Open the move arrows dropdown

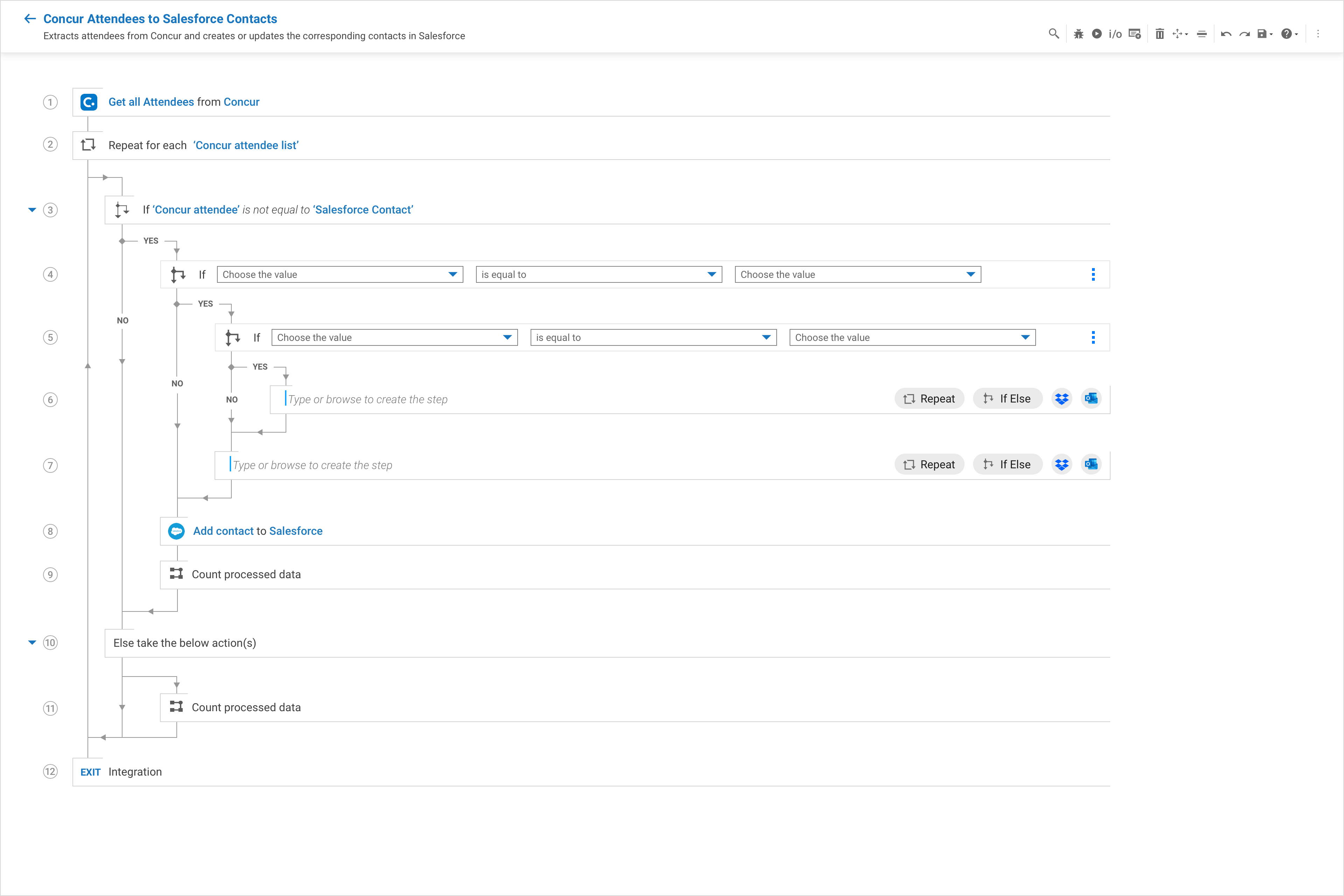coord(1180,34)
